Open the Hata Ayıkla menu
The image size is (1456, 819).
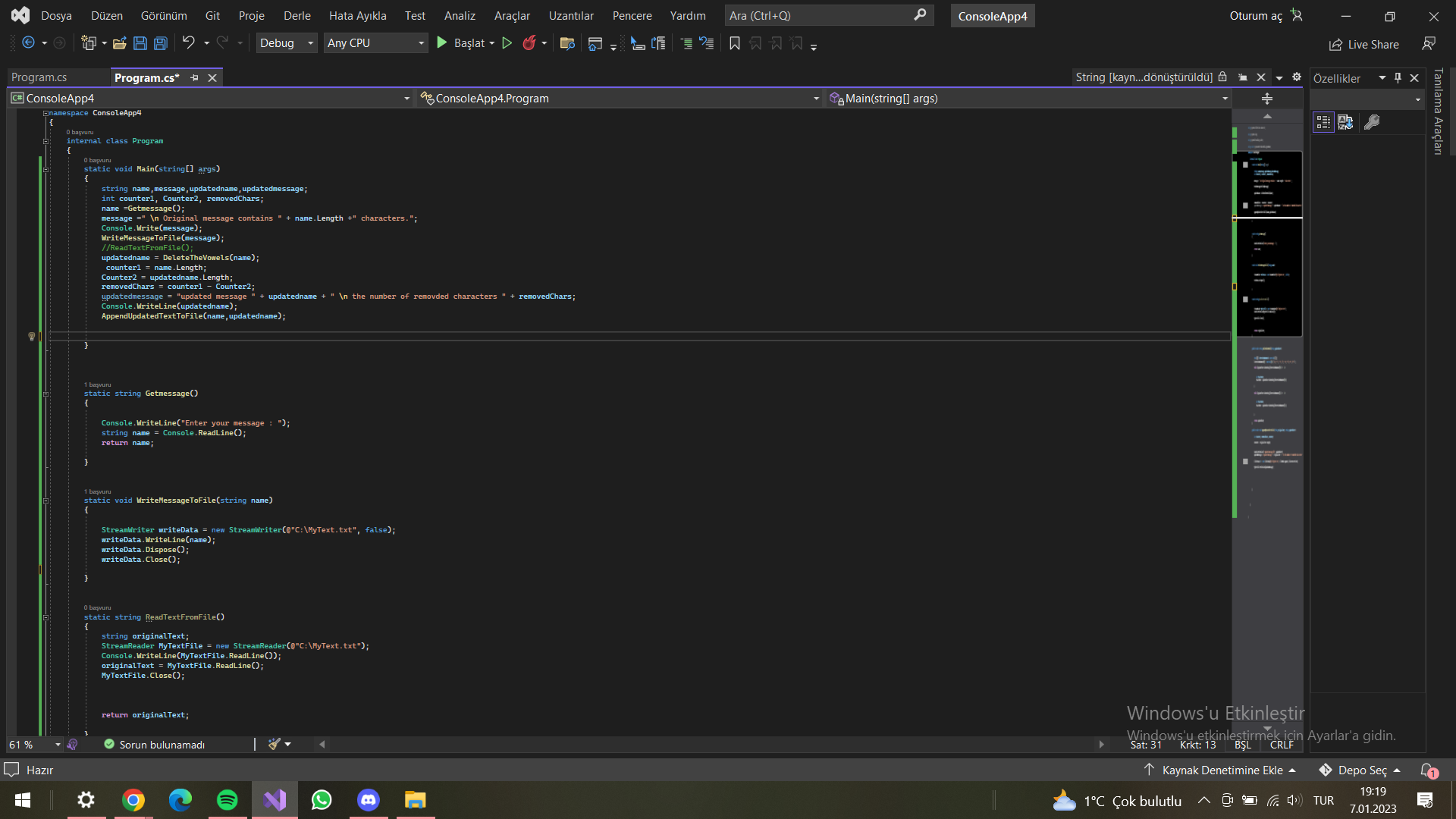tap(357, 15)
